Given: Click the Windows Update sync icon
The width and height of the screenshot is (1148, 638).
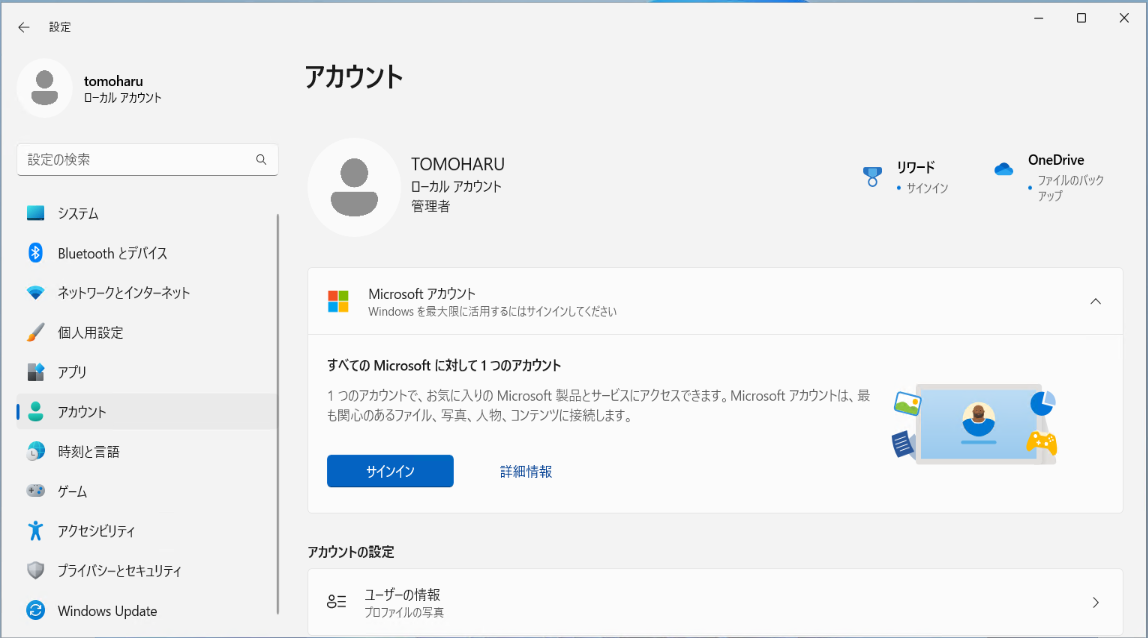Looking at the screenshot, I should coord(35,610).
